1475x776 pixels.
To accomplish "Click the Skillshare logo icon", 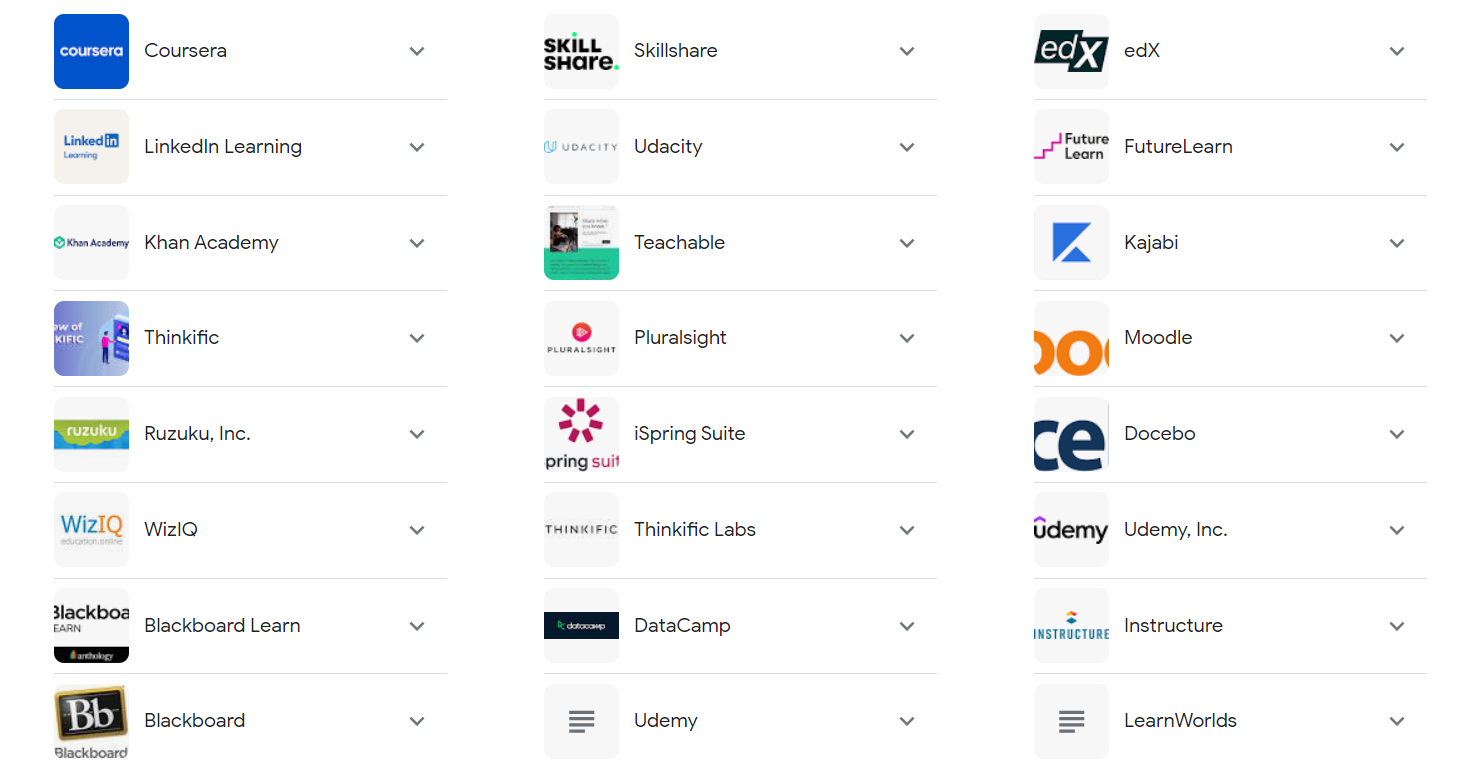I will click(581, 51).
